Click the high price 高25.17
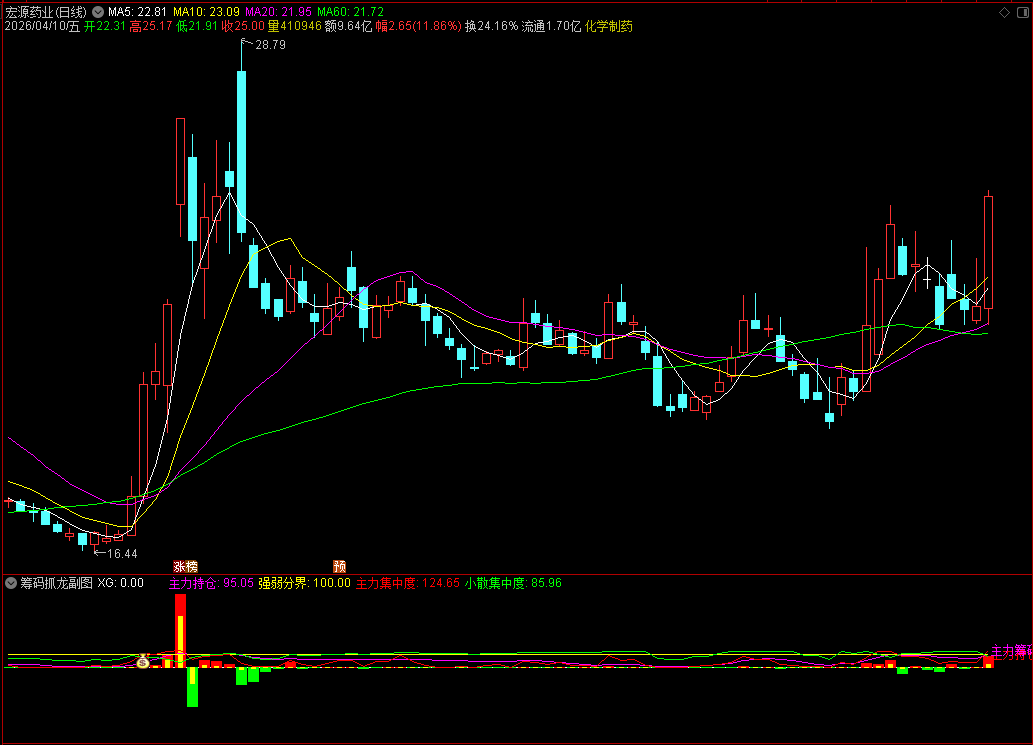This screenshot has height=745, width=1033. [x=151, y=26]
